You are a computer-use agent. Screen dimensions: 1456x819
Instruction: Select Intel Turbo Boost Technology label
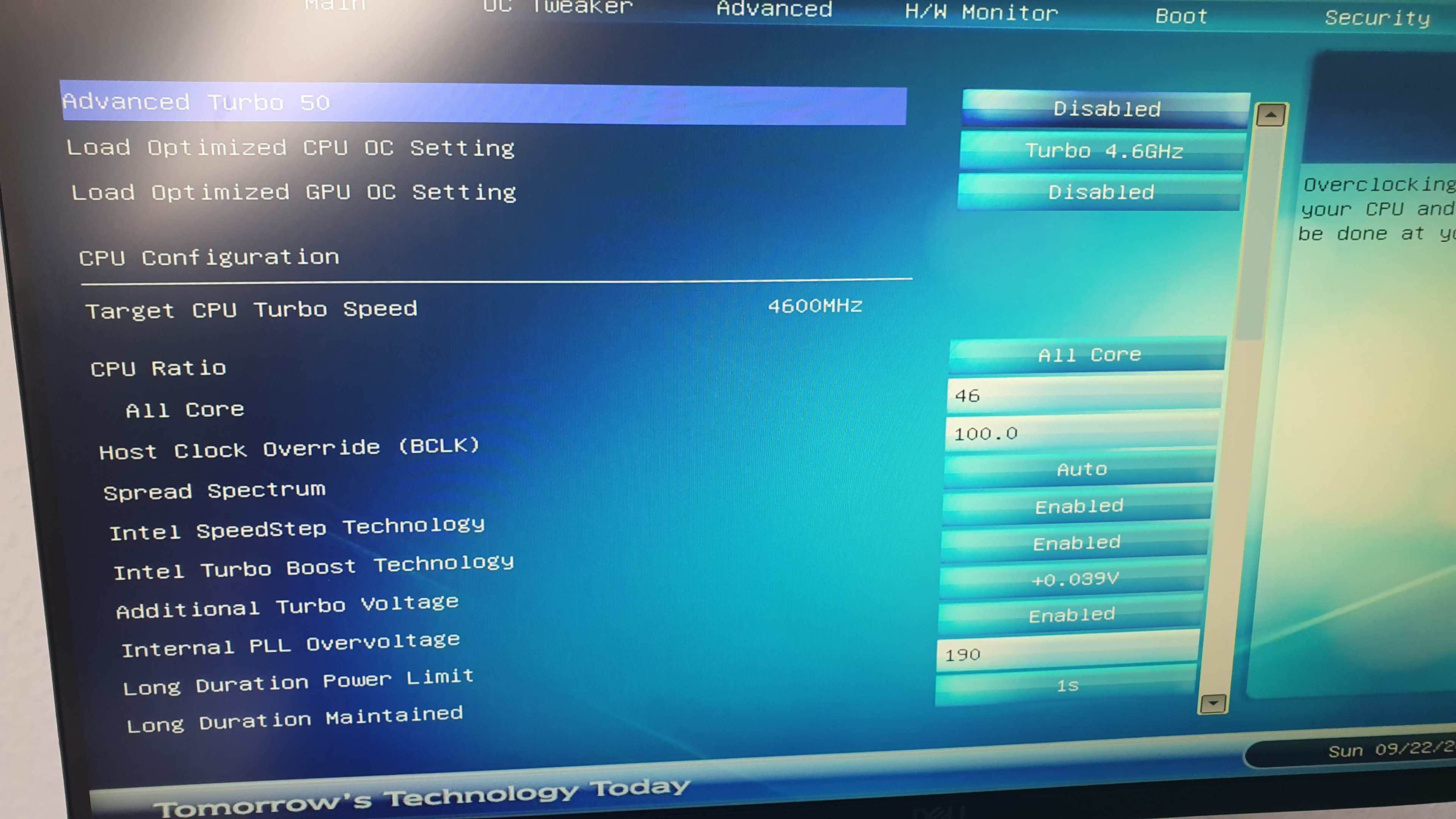[x=314, y=568]
